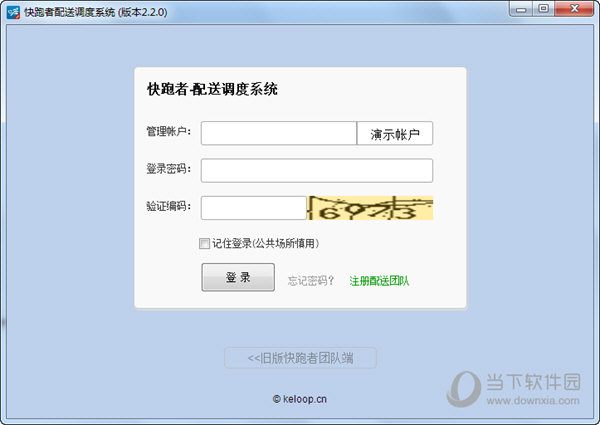Open the 忘记密码? forgot password link
Viewport: 600px width, 425px height.
point(311,281)
